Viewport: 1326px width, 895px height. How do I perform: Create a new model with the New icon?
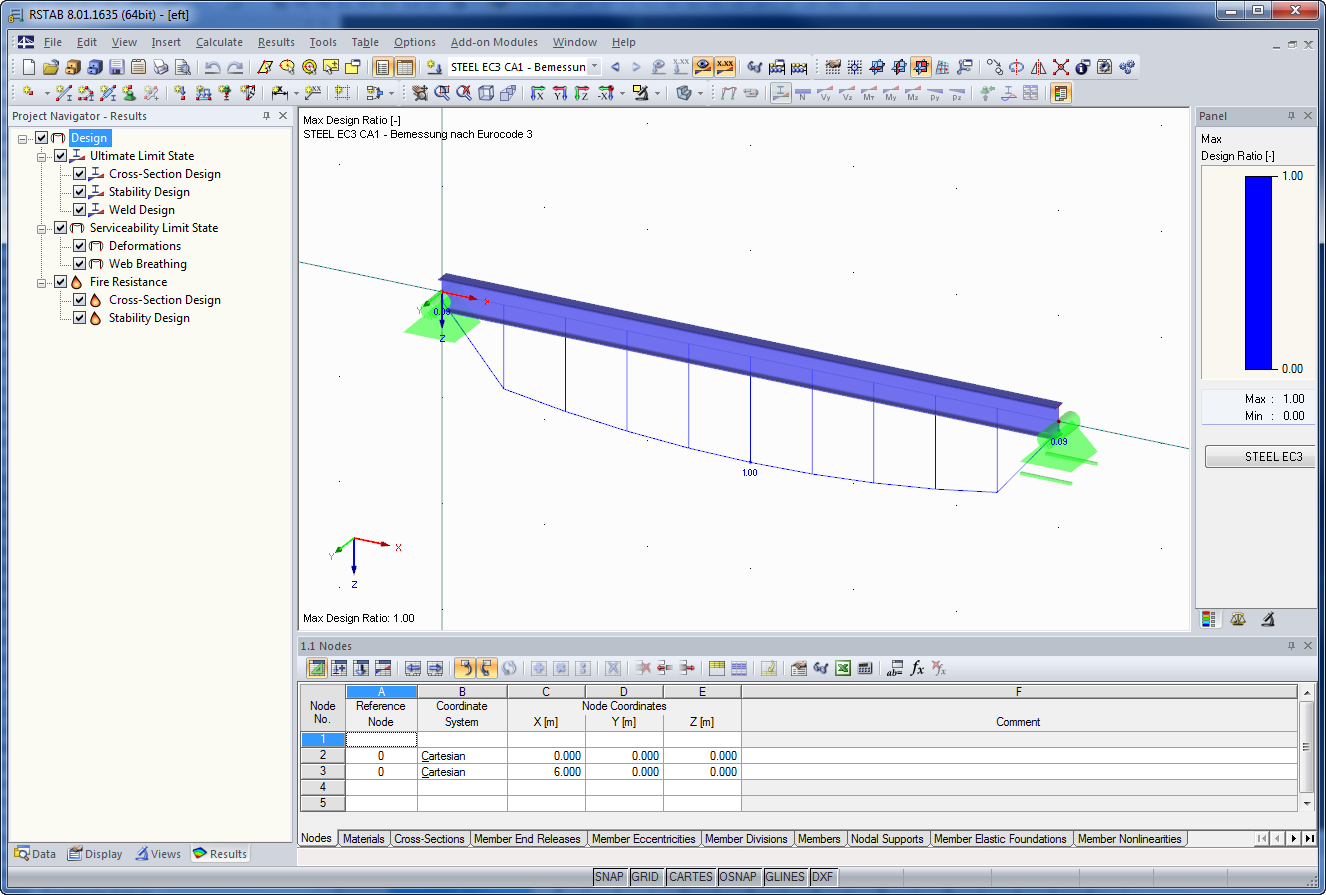click(28, 66)
